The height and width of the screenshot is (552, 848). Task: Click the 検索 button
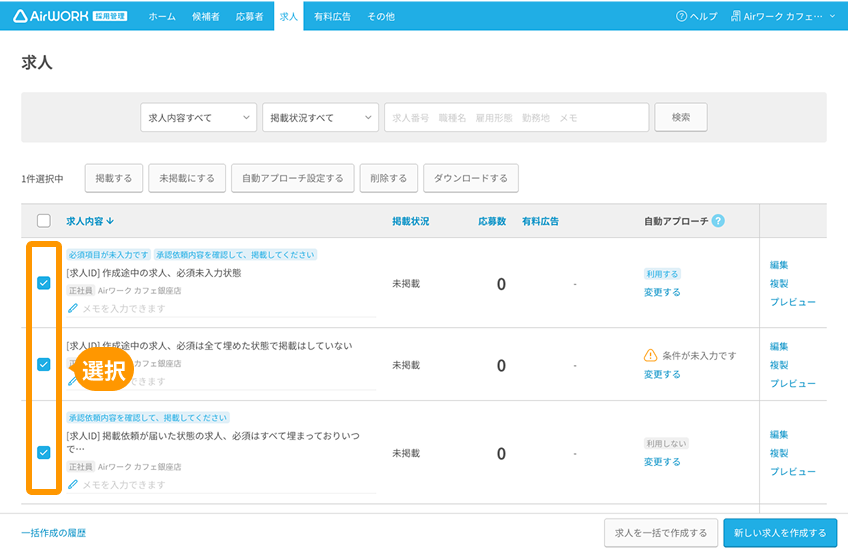coord(681,117)
